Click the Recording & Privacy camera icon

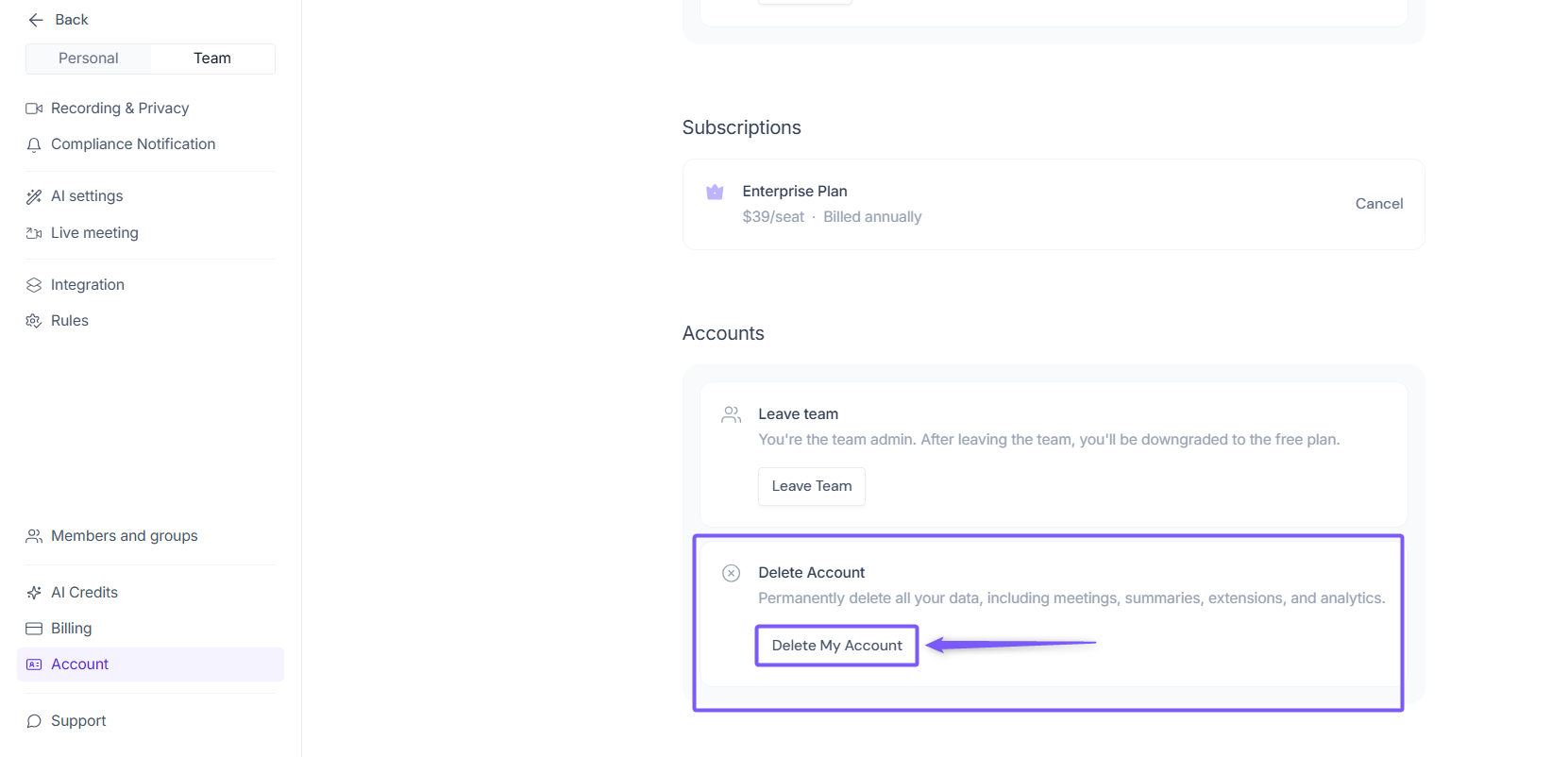(34, 109)
